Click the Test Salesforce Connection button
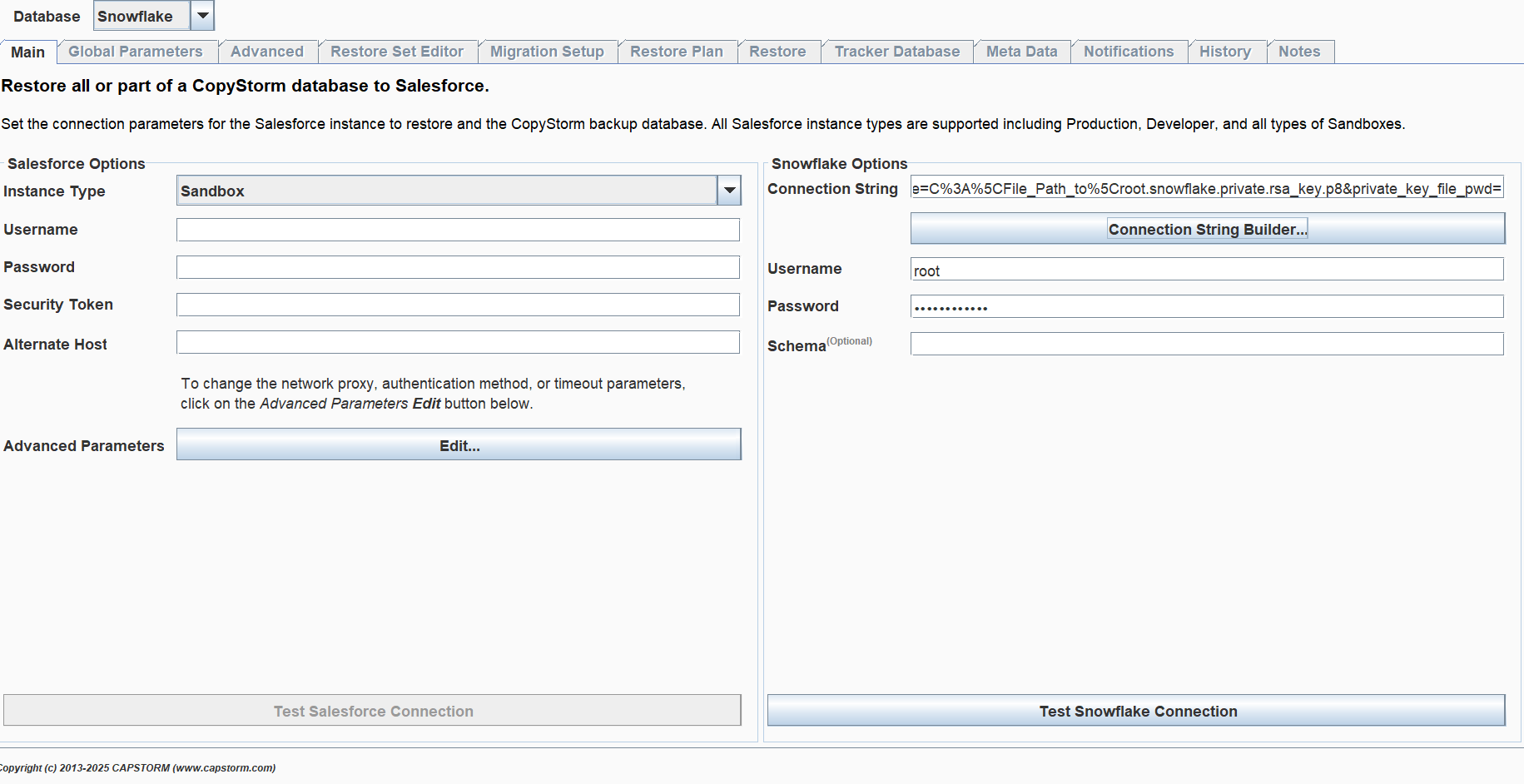1524x784 pixels. click(x=372, y=711)
